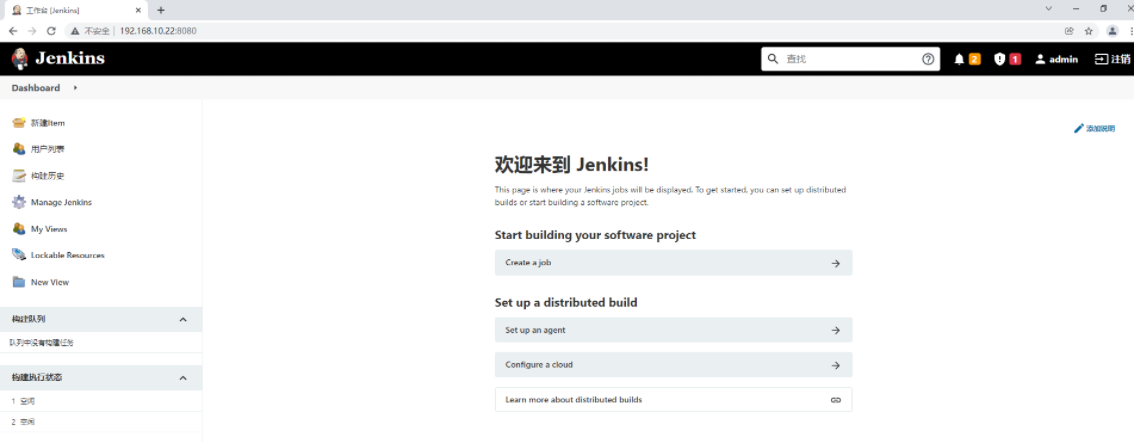Click the Lockable Resources icon
Screen dimensions: 1134x442
pyautogui.click(x=19, y=255)
